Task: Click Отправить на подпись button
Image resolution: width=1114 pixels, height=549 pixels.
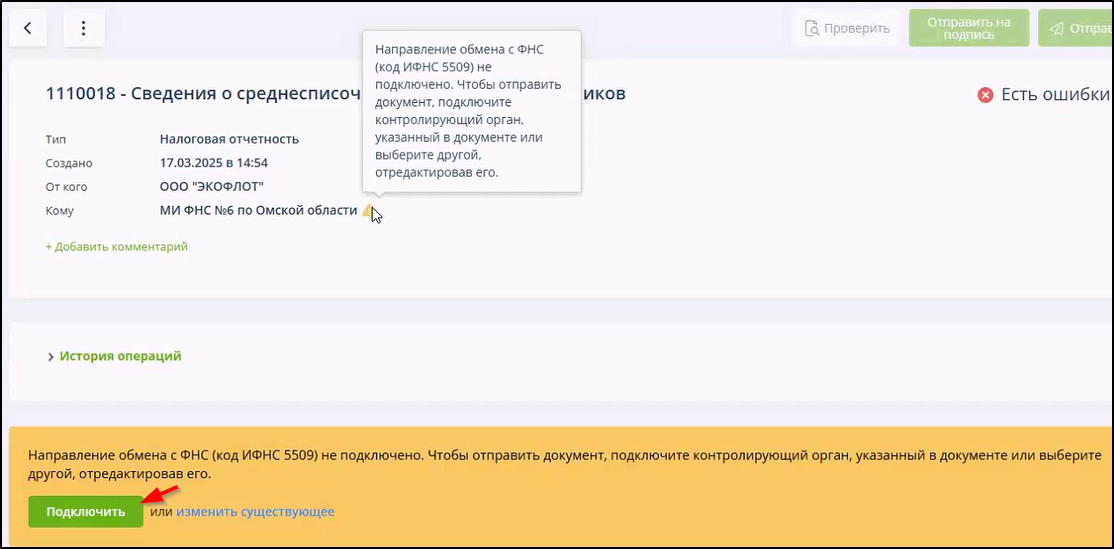Action: click(x=968, y=29)
